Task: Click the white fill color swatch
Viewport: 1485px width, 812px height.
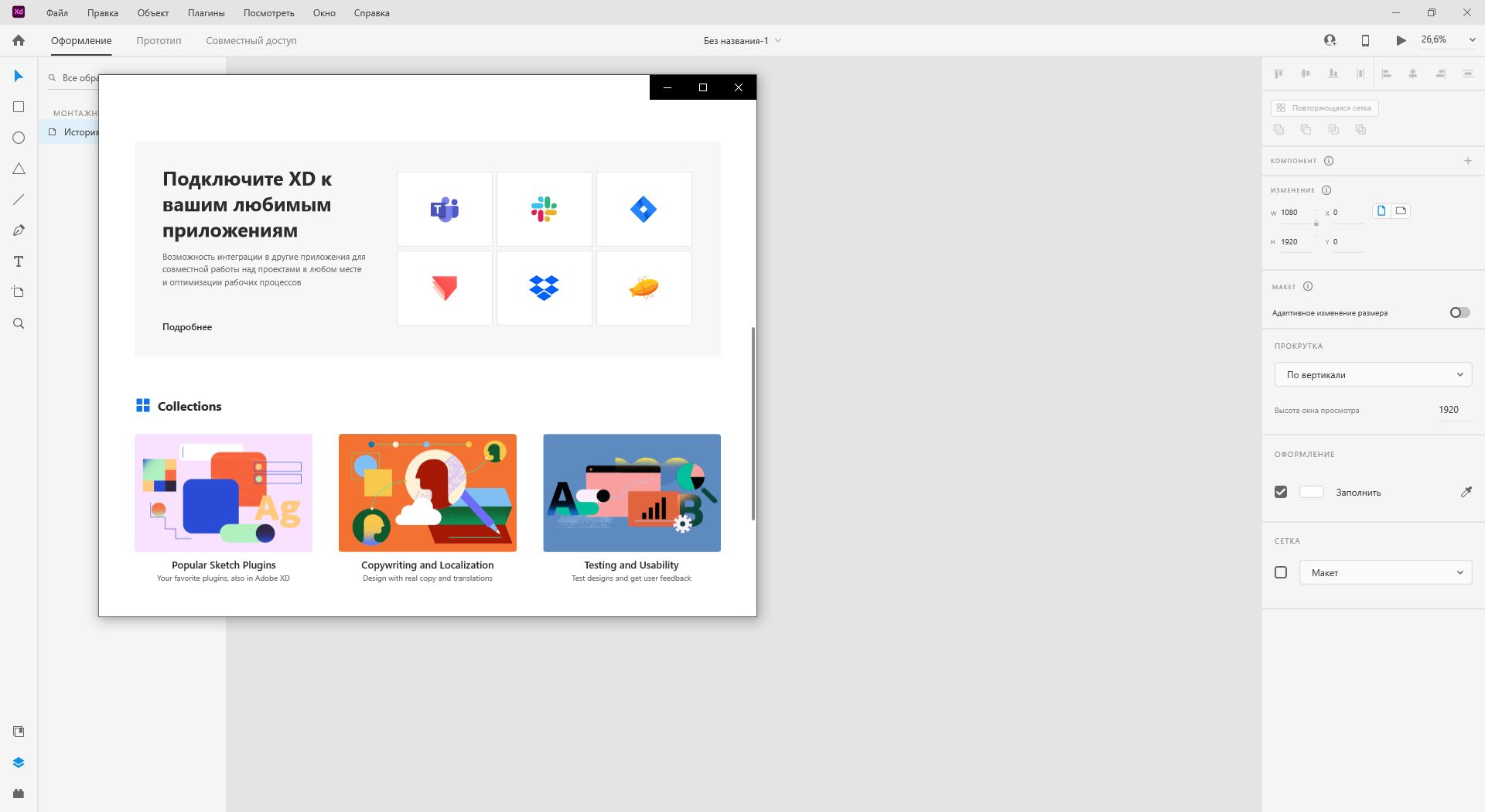Action: [x=1312, y=492]
